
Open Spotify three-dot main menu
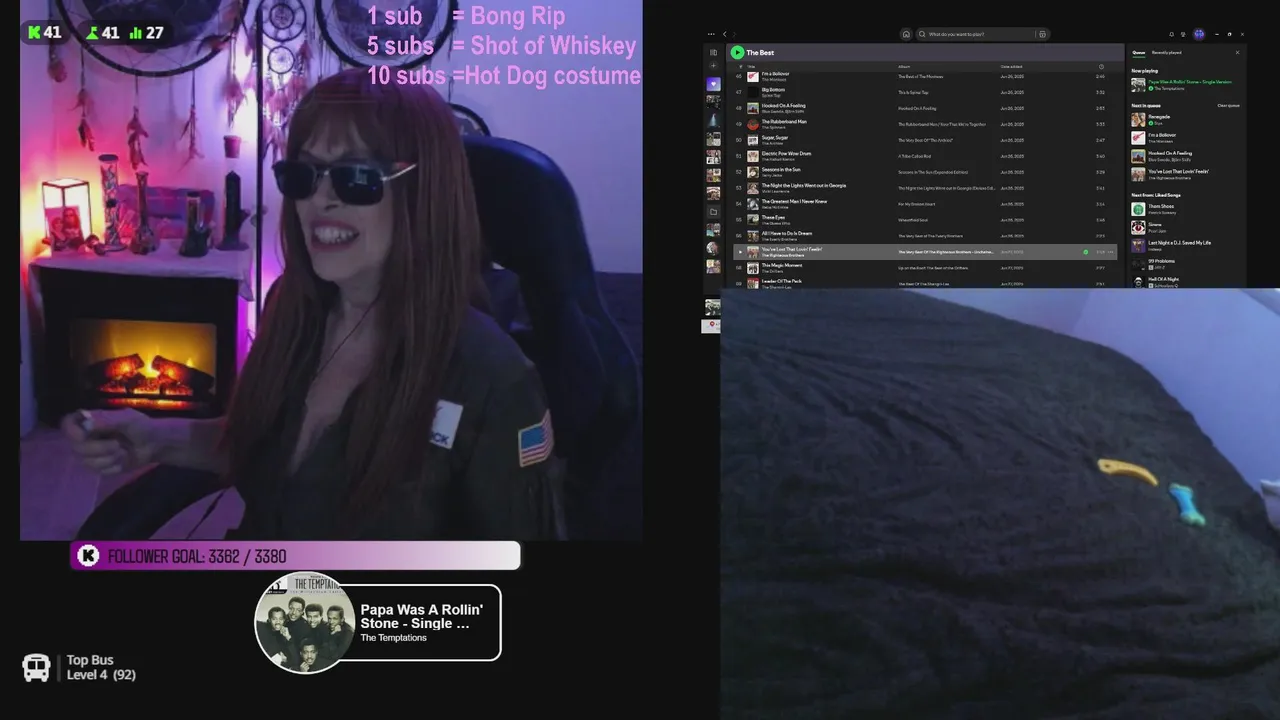[712, 34]
